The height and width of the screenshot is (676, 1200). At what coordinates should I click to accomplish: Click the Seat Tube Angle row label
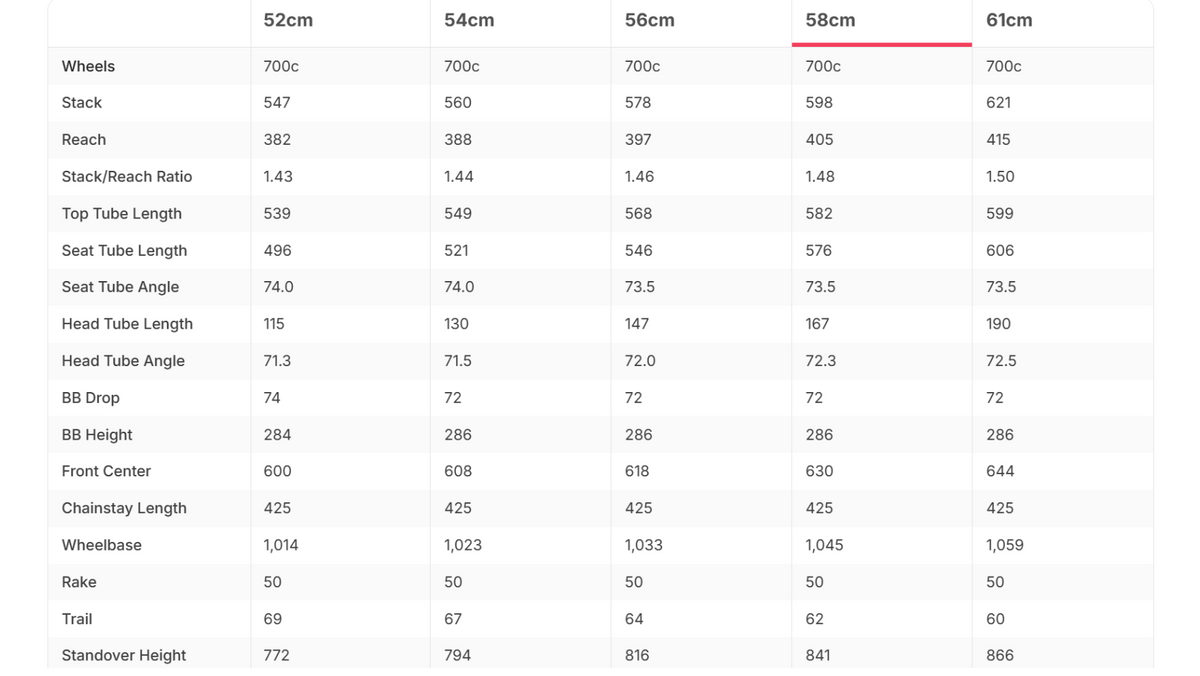click(120, 287)
